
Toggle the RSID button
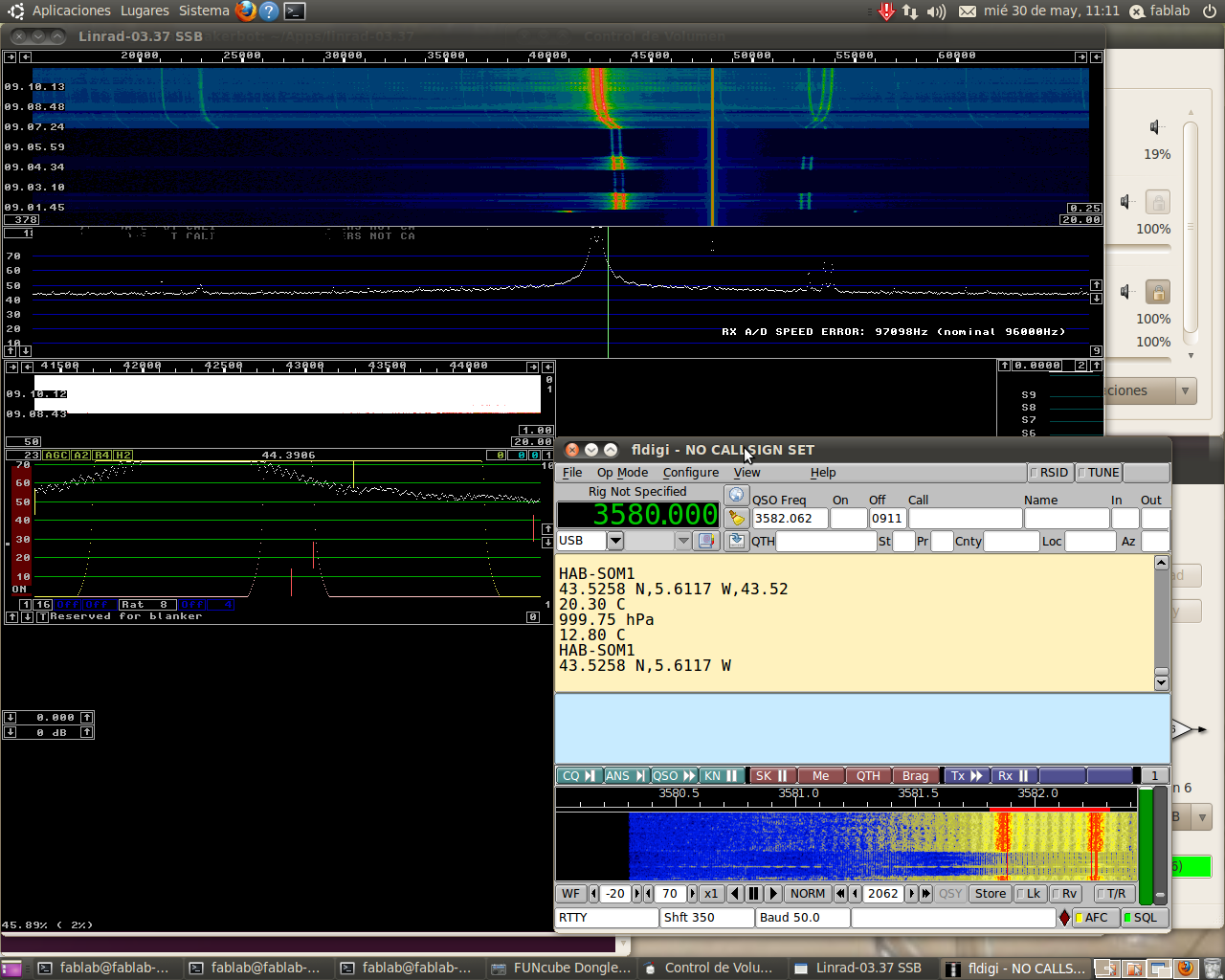click(x=1050, y=473)
